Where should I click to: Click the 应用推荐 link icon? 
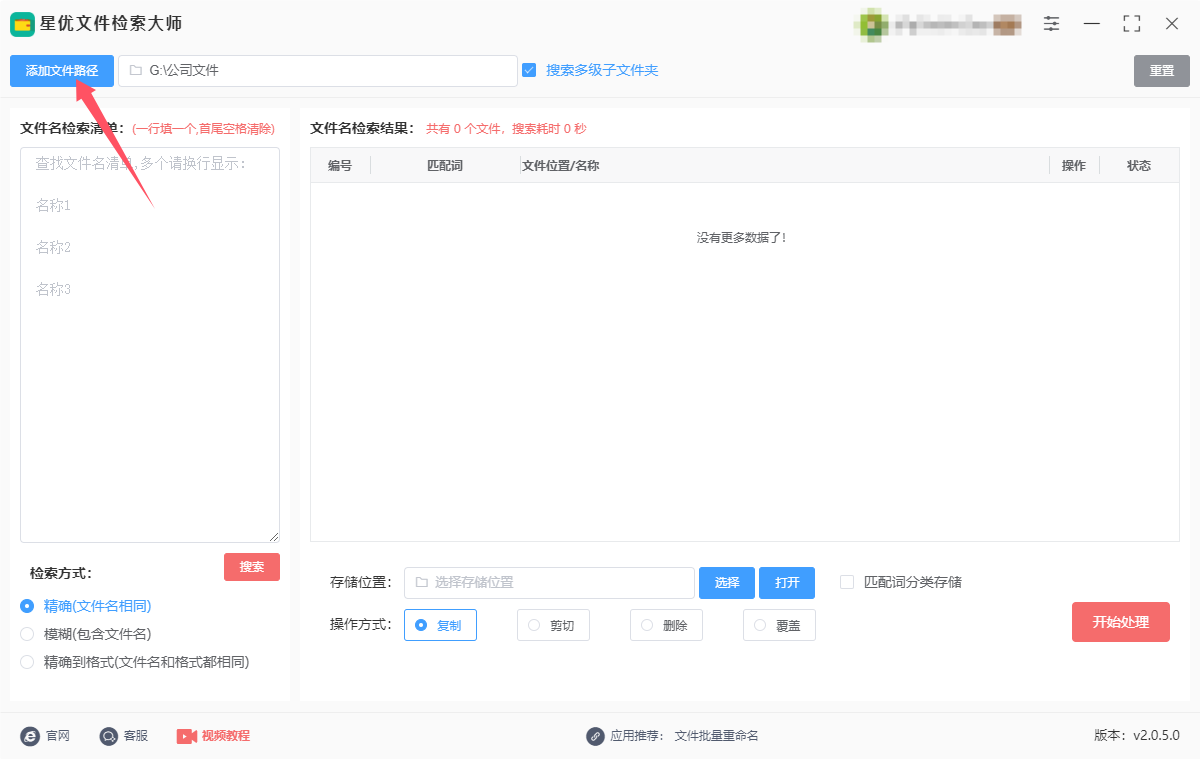click(x=595, y=736)
